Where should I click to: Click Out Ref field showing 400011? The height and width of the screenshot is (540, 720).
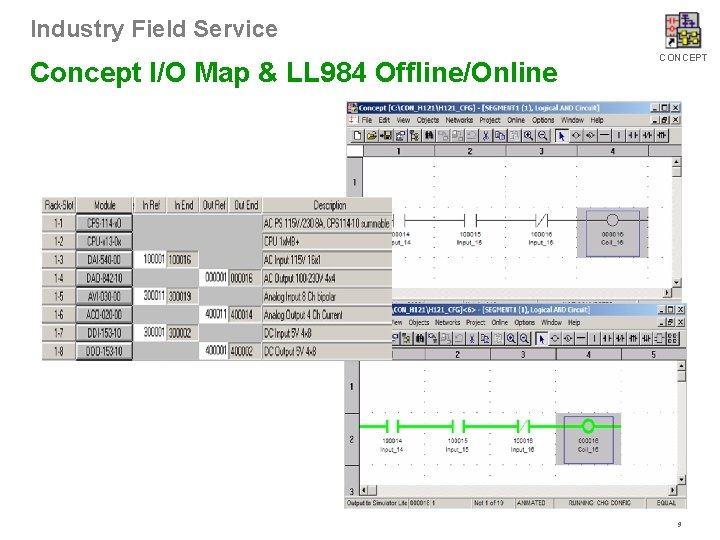[214, 315]
